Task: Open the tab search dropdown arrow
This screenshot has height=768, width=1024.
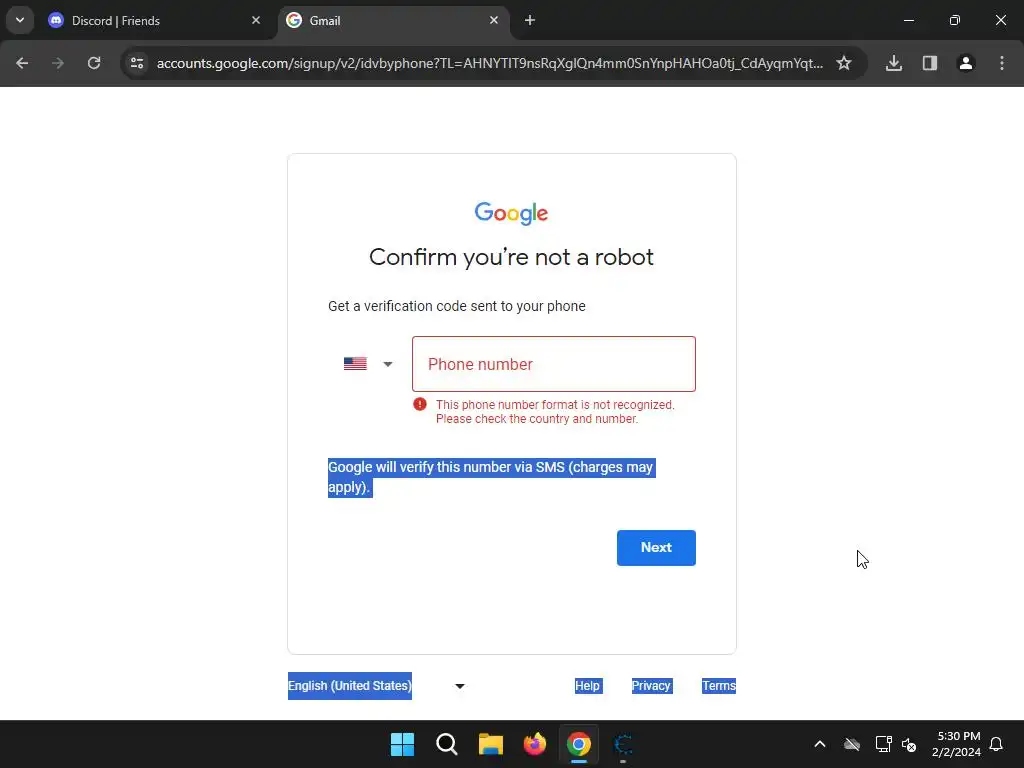Action: coord(20,20)
